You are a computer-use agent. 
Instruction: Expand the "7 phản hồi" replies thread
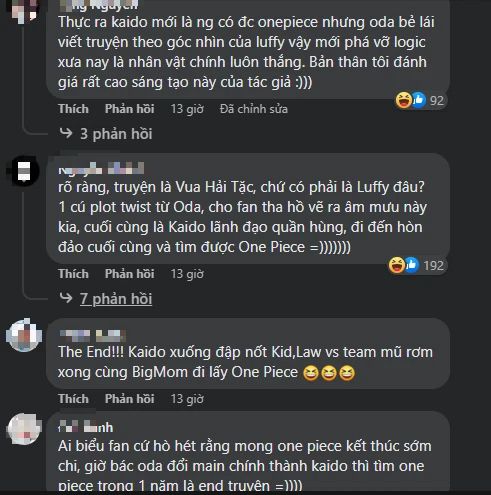[116, 299]
